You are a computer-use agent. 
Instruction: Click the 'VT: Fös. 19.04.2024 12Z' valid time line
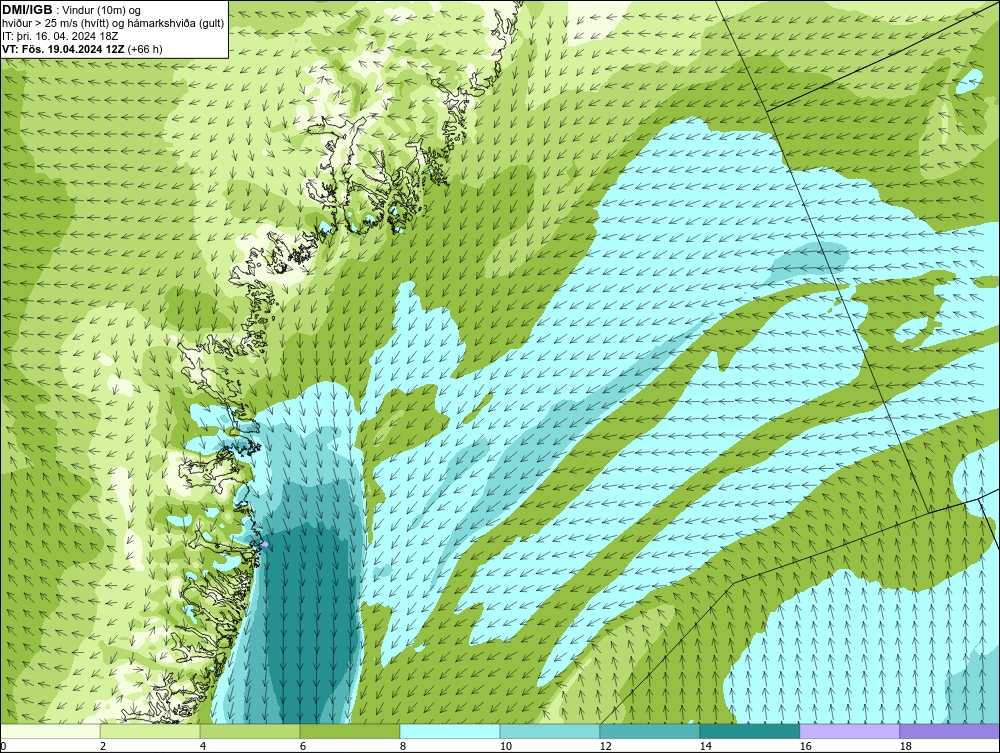tap(64, 49)
